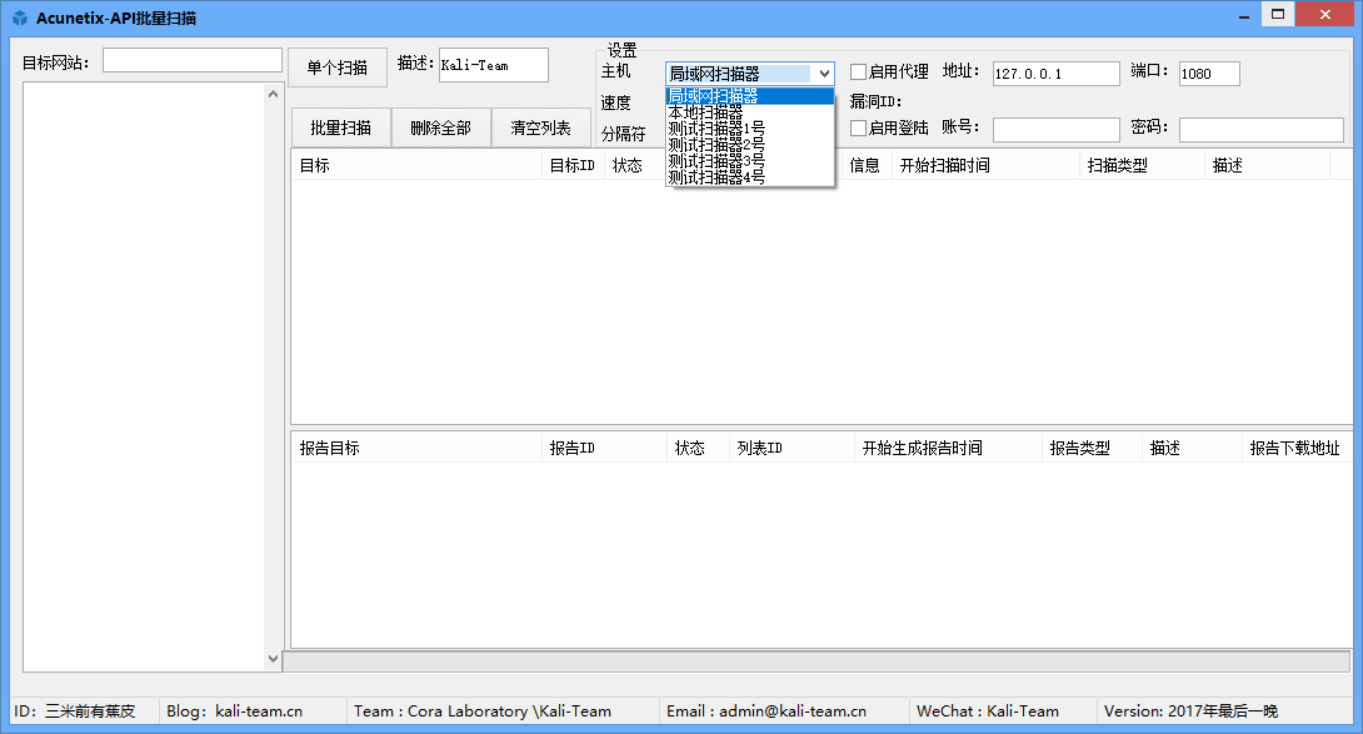The height and width of the screenshot is (734, 1363).
Task: Click the proxy 地址 field 127.0.0.1
Action: click(x=1056, y=74)
